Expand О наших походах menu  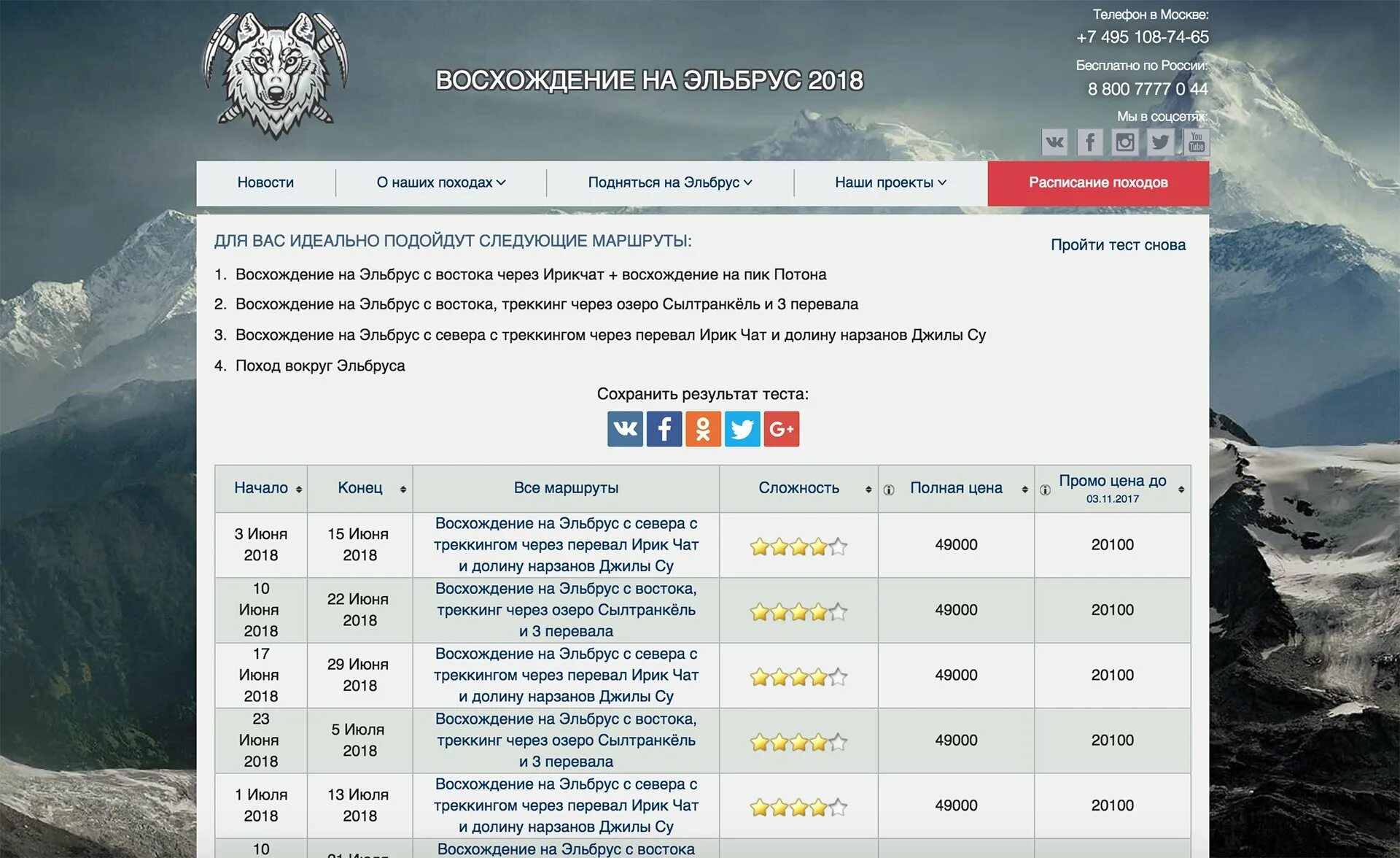(x=440, y=183)
